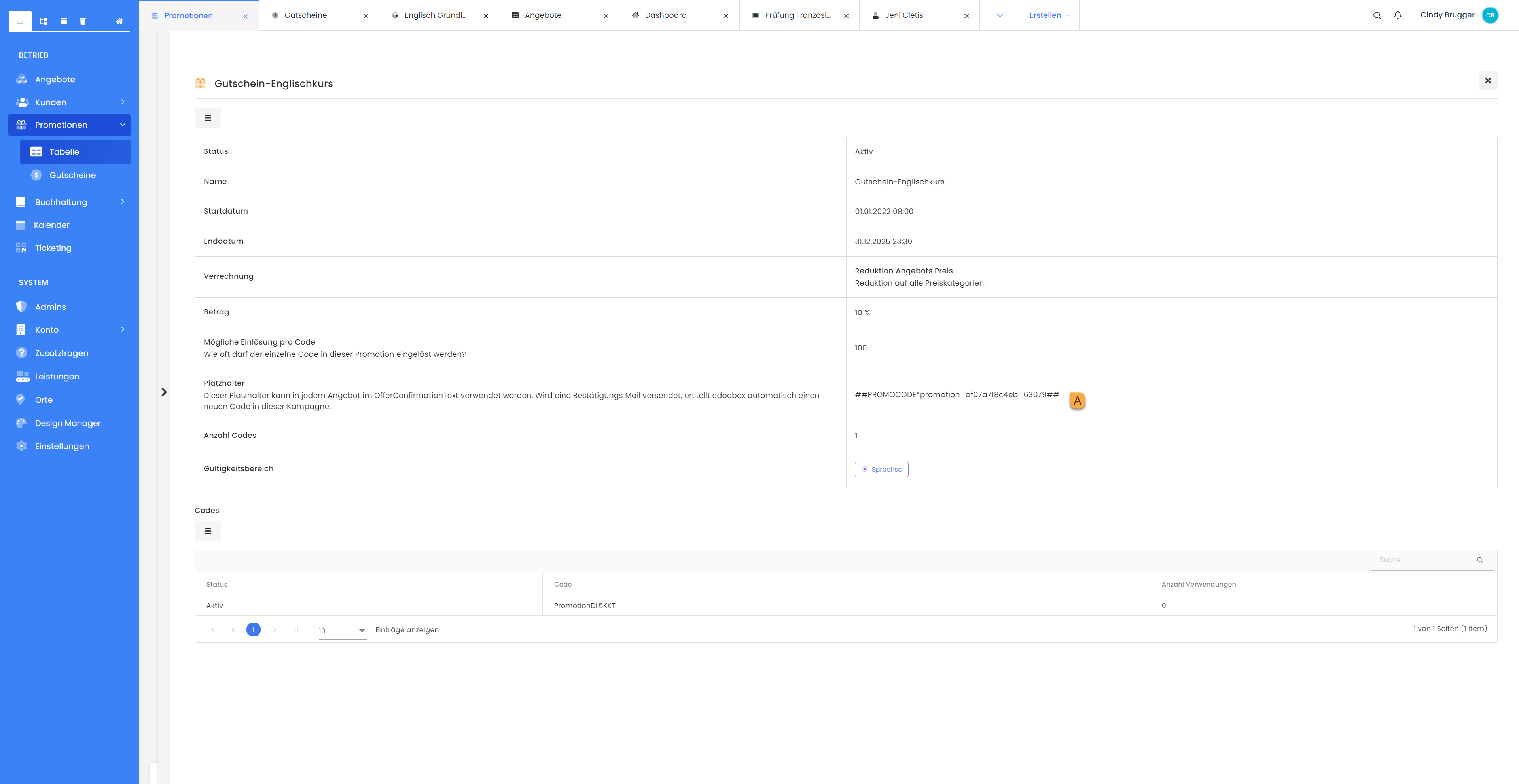
Task: Click the notification bell icon
Action: (1398, 15)
